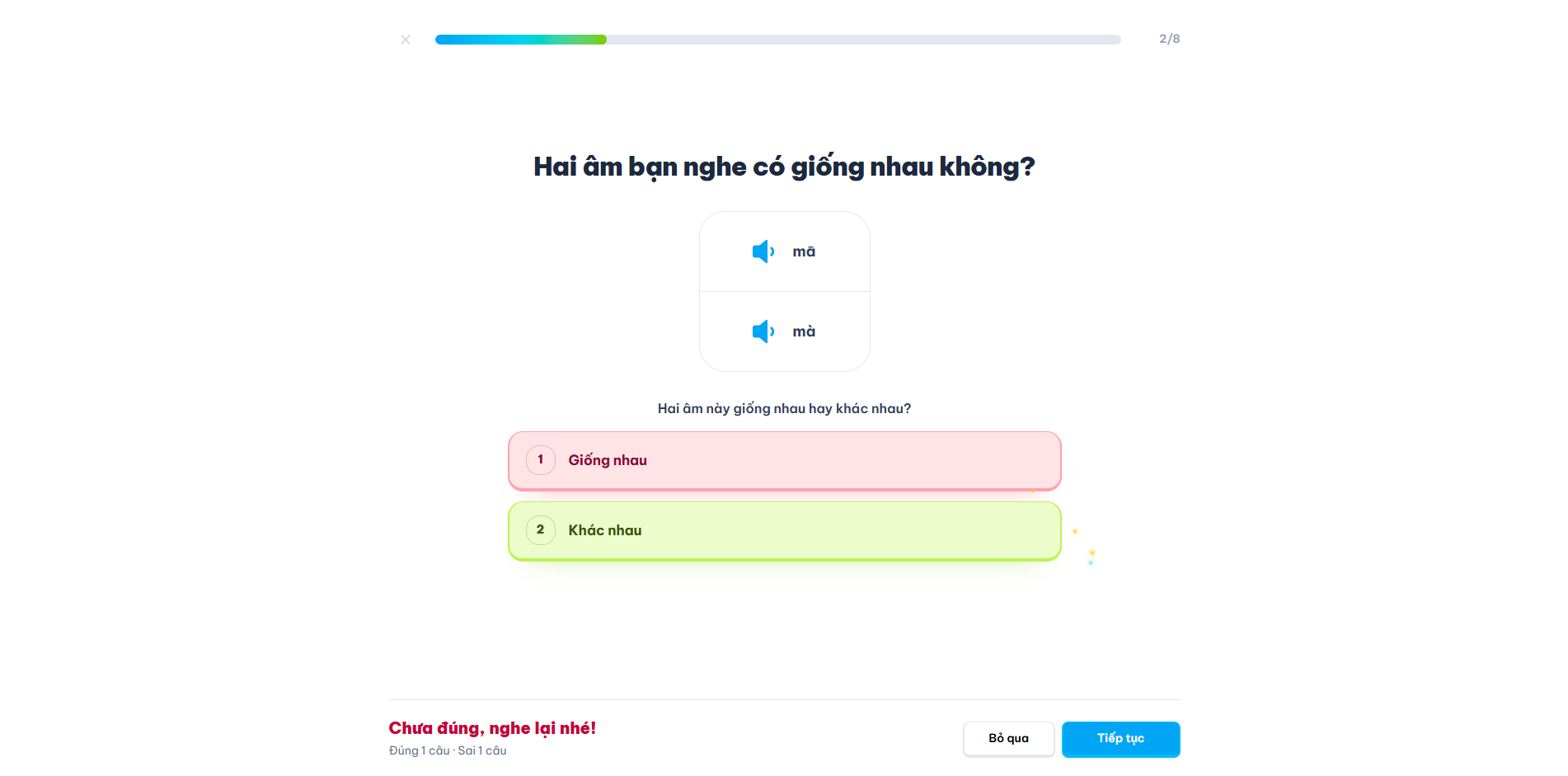Click the prompt "Hai âm này giống nhau hay khác nhau?"
This screenshot has width=1568, height=776.
[784, 408]
